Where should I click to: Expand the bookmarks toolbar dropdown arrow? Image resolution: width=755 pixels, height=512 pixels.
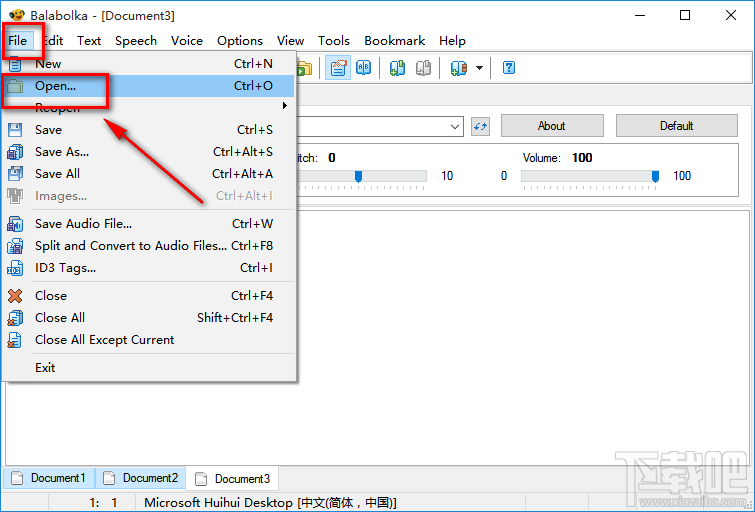point(480,68)
